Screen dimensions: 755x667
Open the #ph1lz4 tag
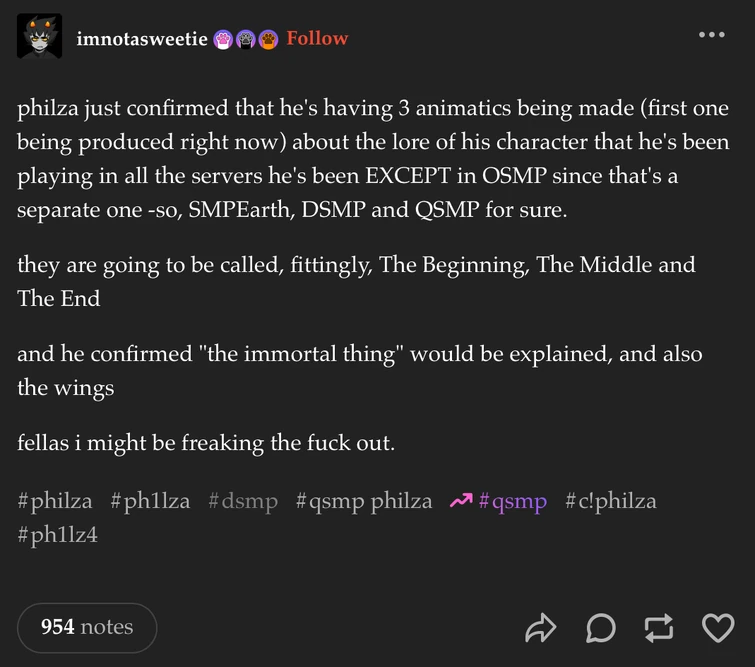[x=57, y=534]
